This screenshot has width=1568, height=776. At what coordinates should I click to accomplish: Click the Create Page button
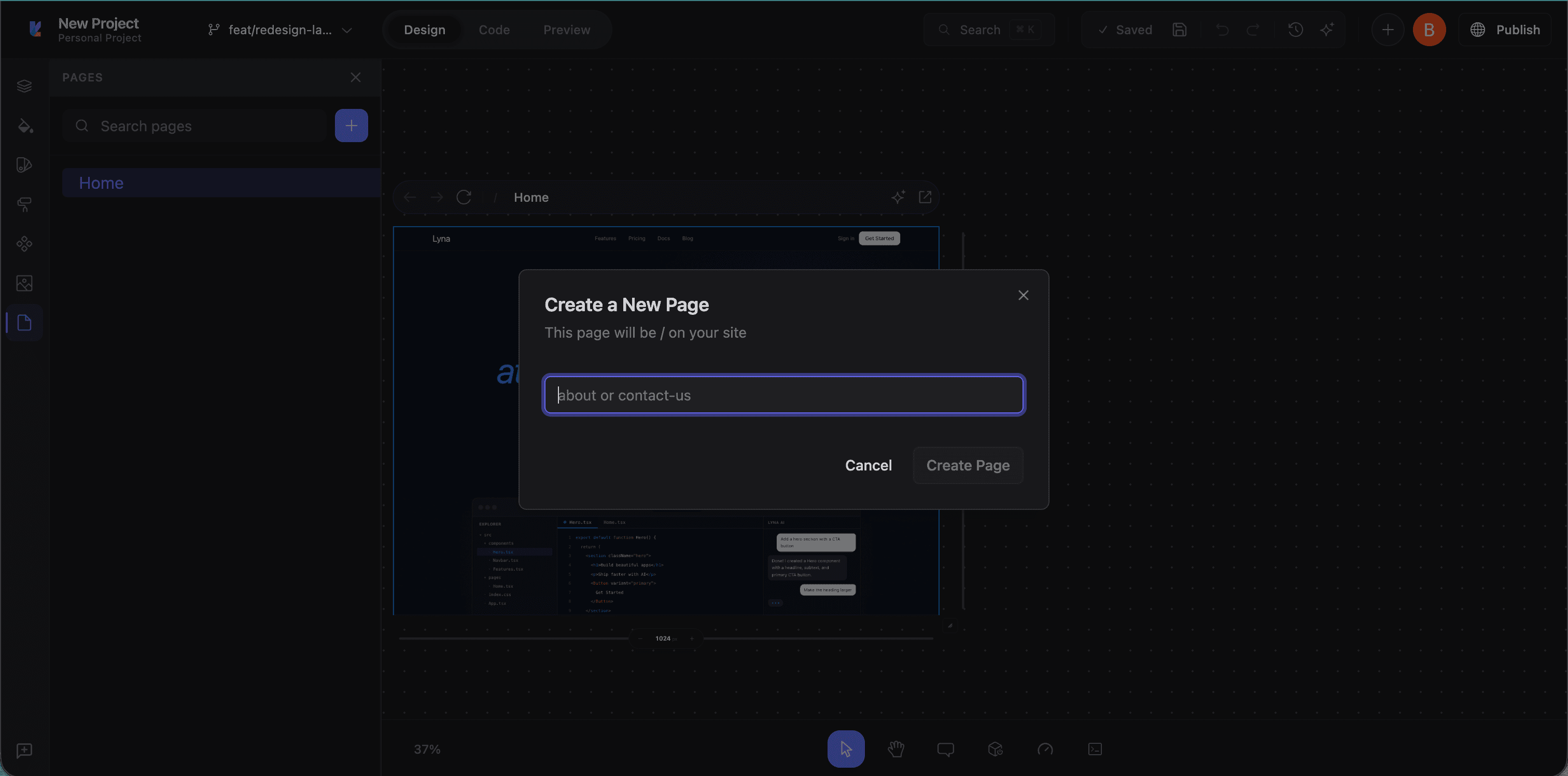coord(968,465)
